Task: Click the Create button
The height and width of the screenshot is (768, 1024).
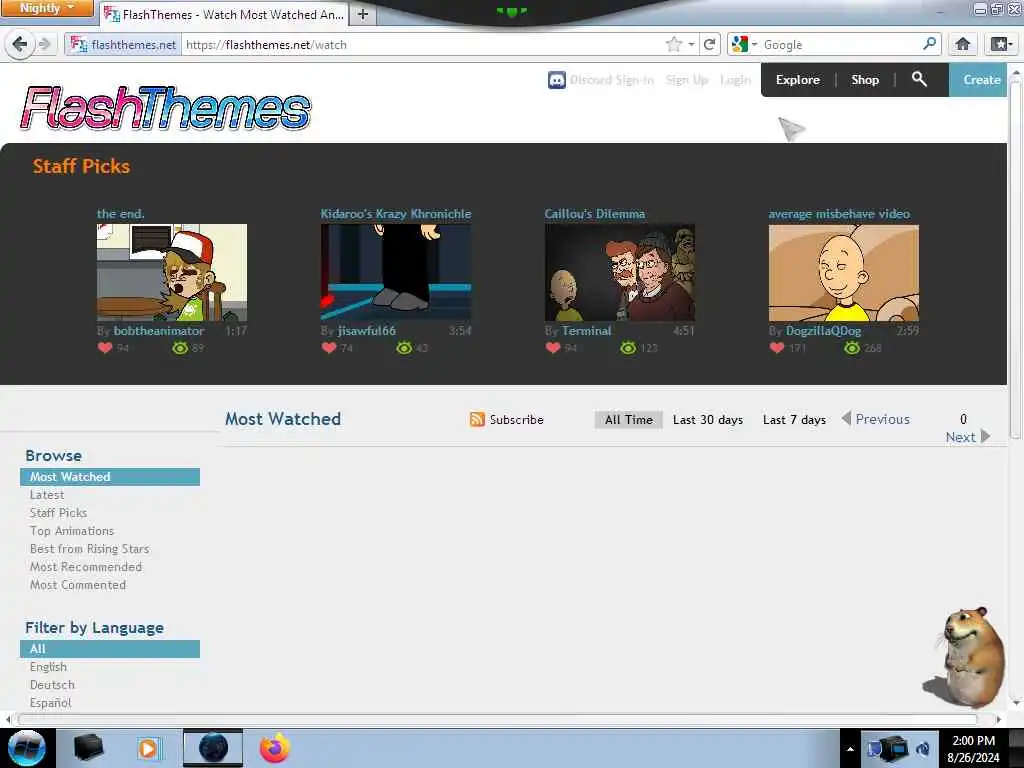Action: [x=978, y=80]
